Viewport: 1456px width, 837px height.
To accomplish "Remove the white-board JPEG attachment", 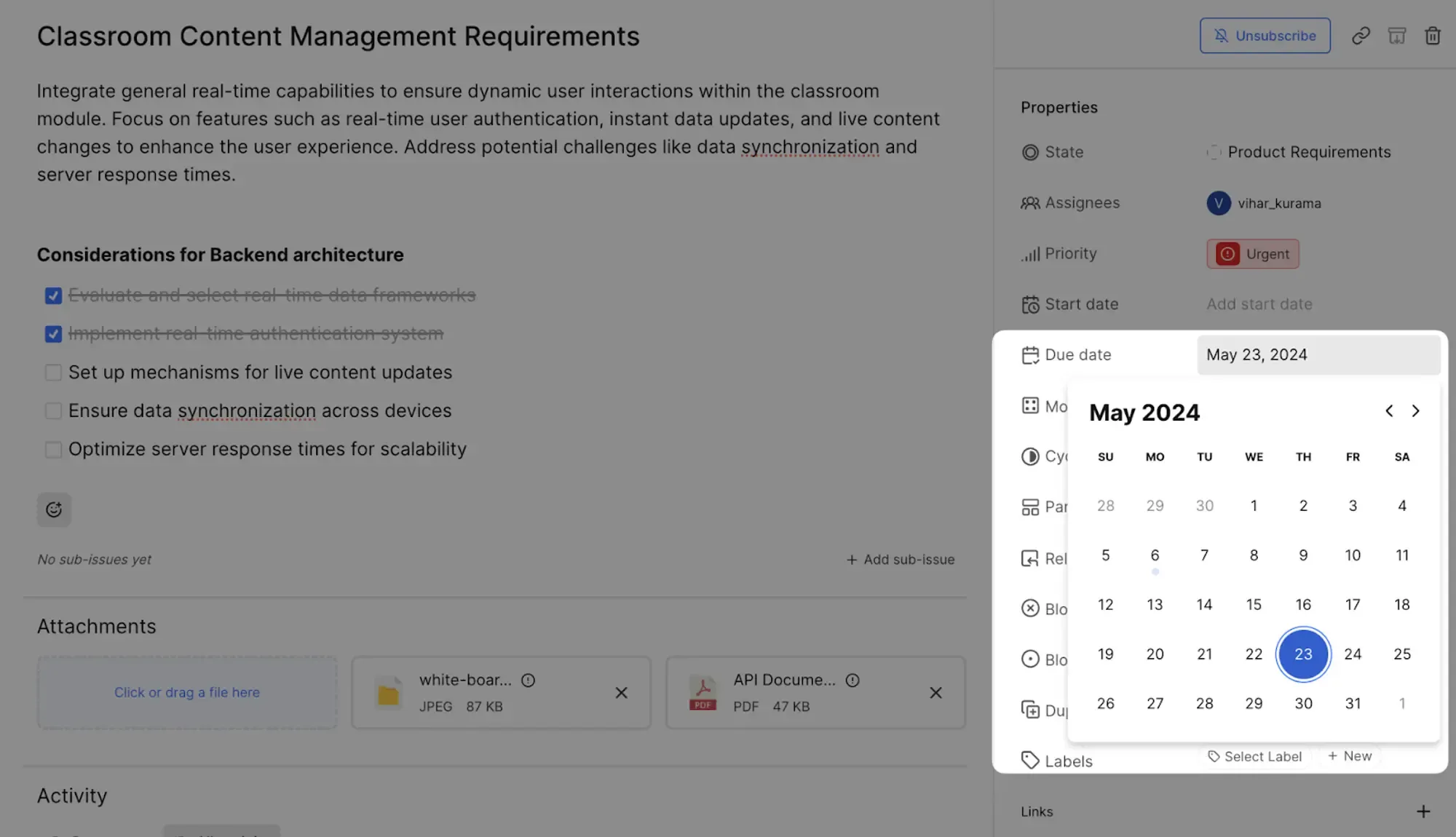I will [621, 693].
